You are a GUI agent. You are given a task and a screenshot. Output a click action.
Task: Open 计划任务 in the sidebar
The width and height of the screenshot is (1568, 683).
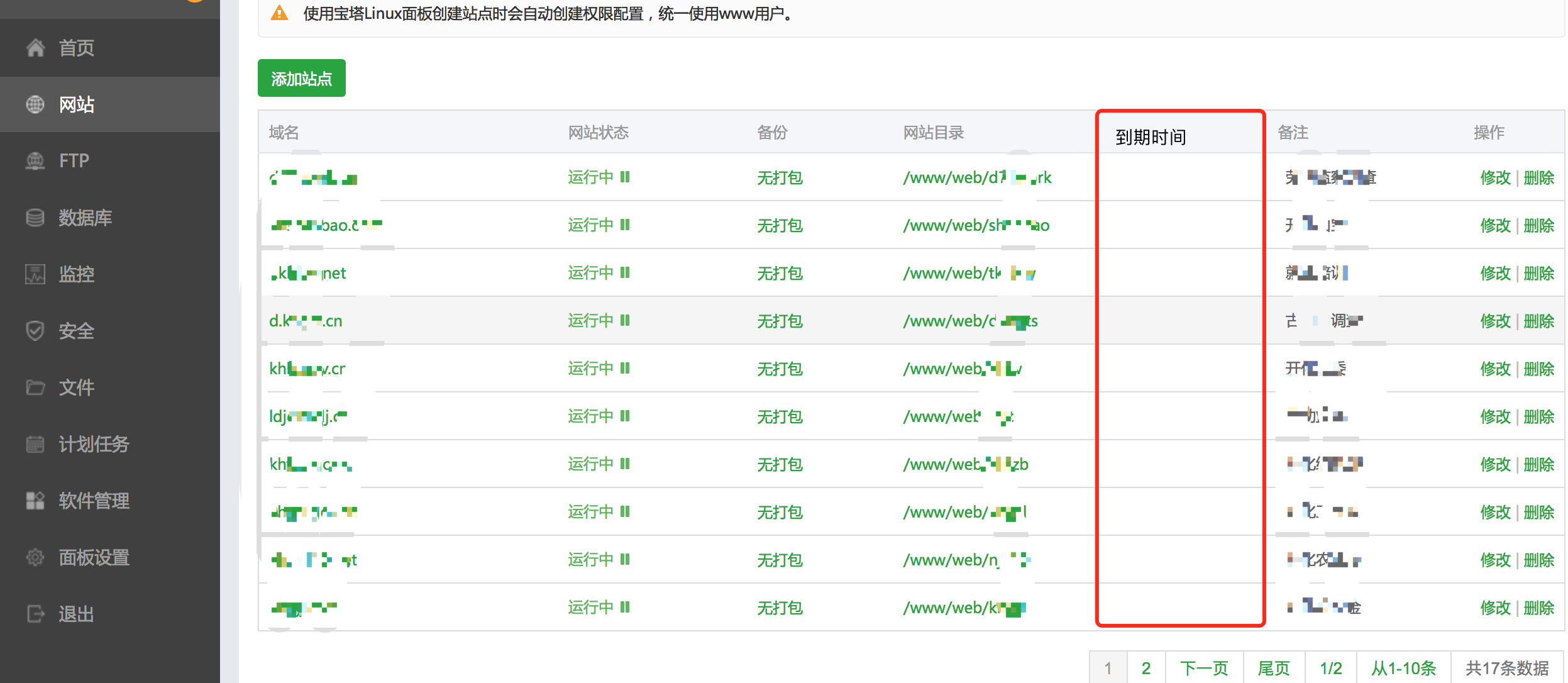click(94, 444)
